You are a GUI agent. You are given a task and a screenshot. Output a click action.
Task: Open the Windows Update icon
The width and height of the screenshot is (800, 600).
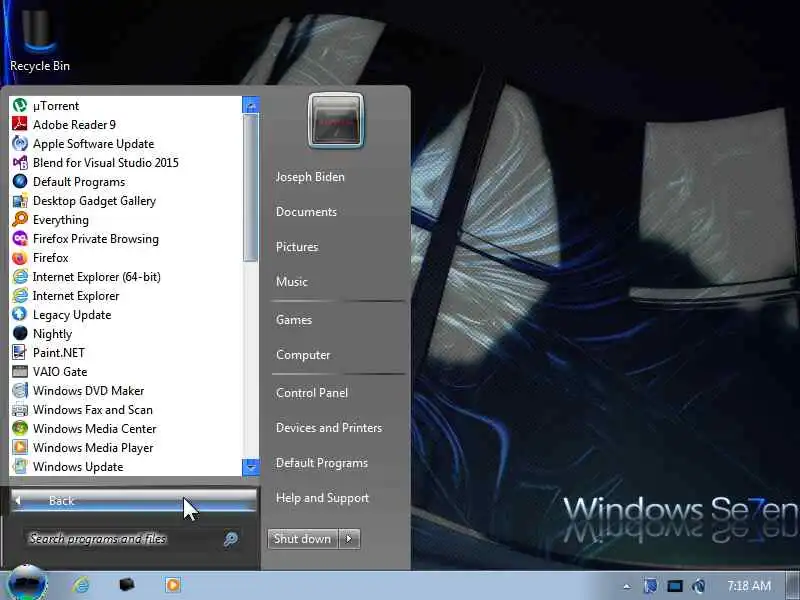[x=20, y=466]
